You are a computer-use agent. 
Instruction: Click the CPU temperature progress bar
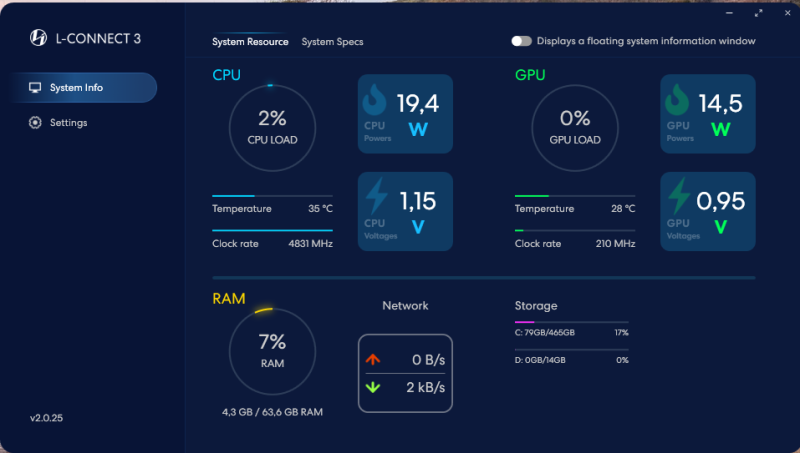point(272,196)
